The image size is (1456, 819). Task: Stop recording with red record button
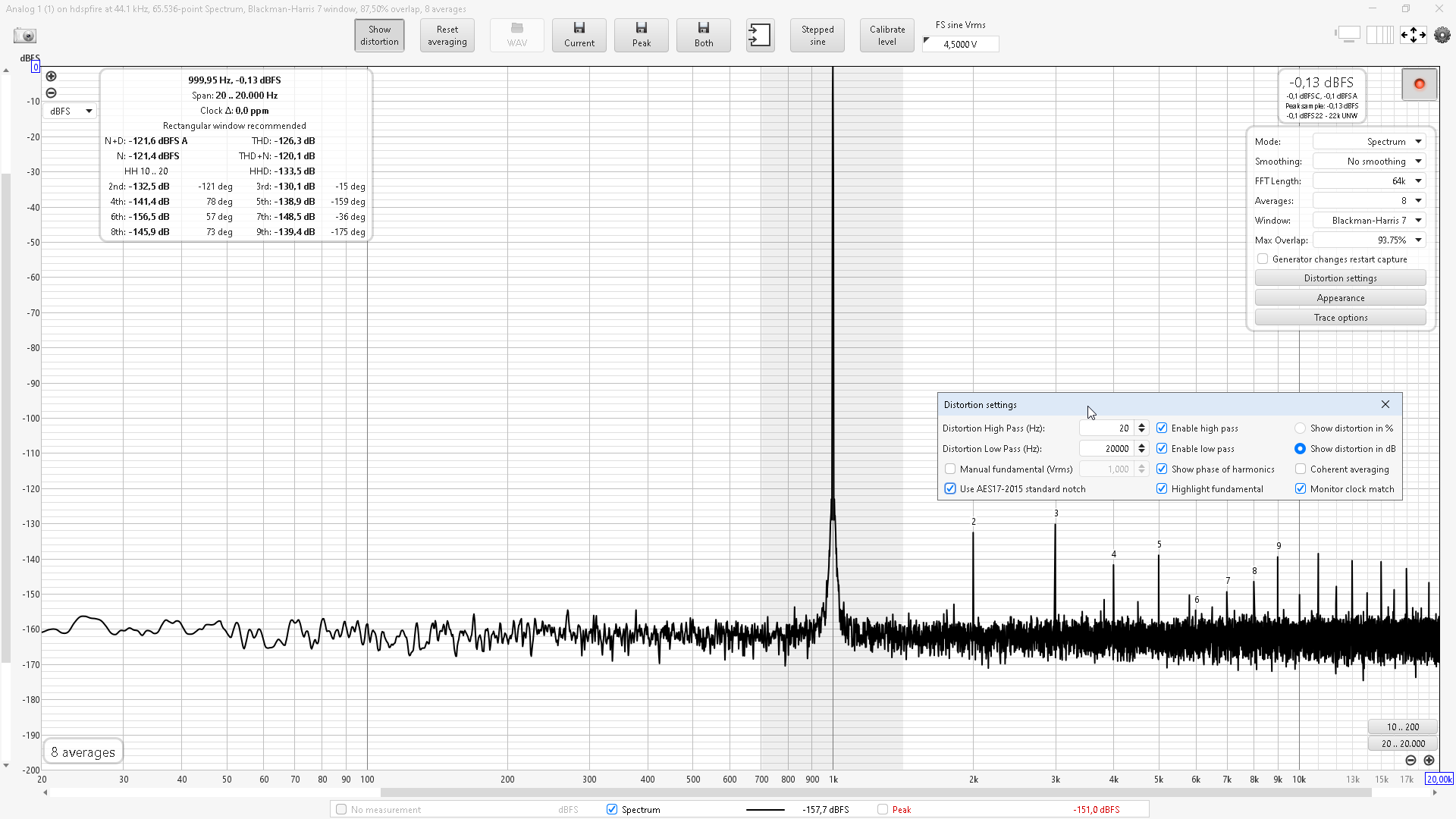(x=1420, y=84)
